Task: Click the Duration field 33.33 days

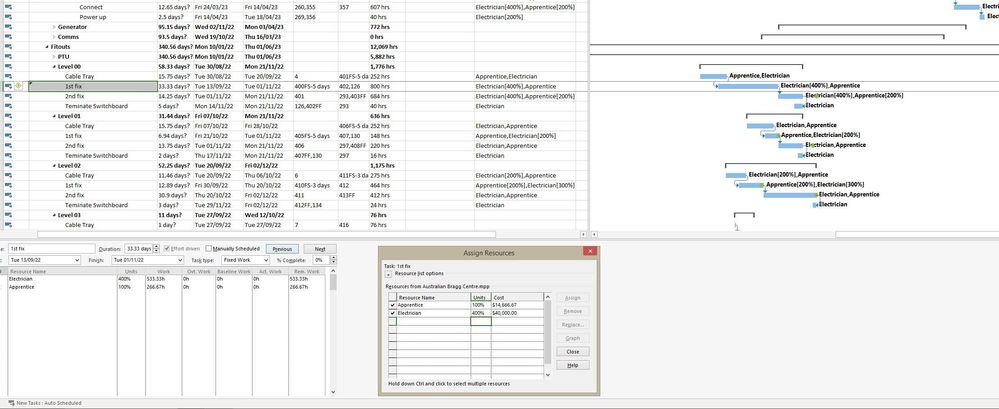Action: pyautogui.click(x=138, y=249)
